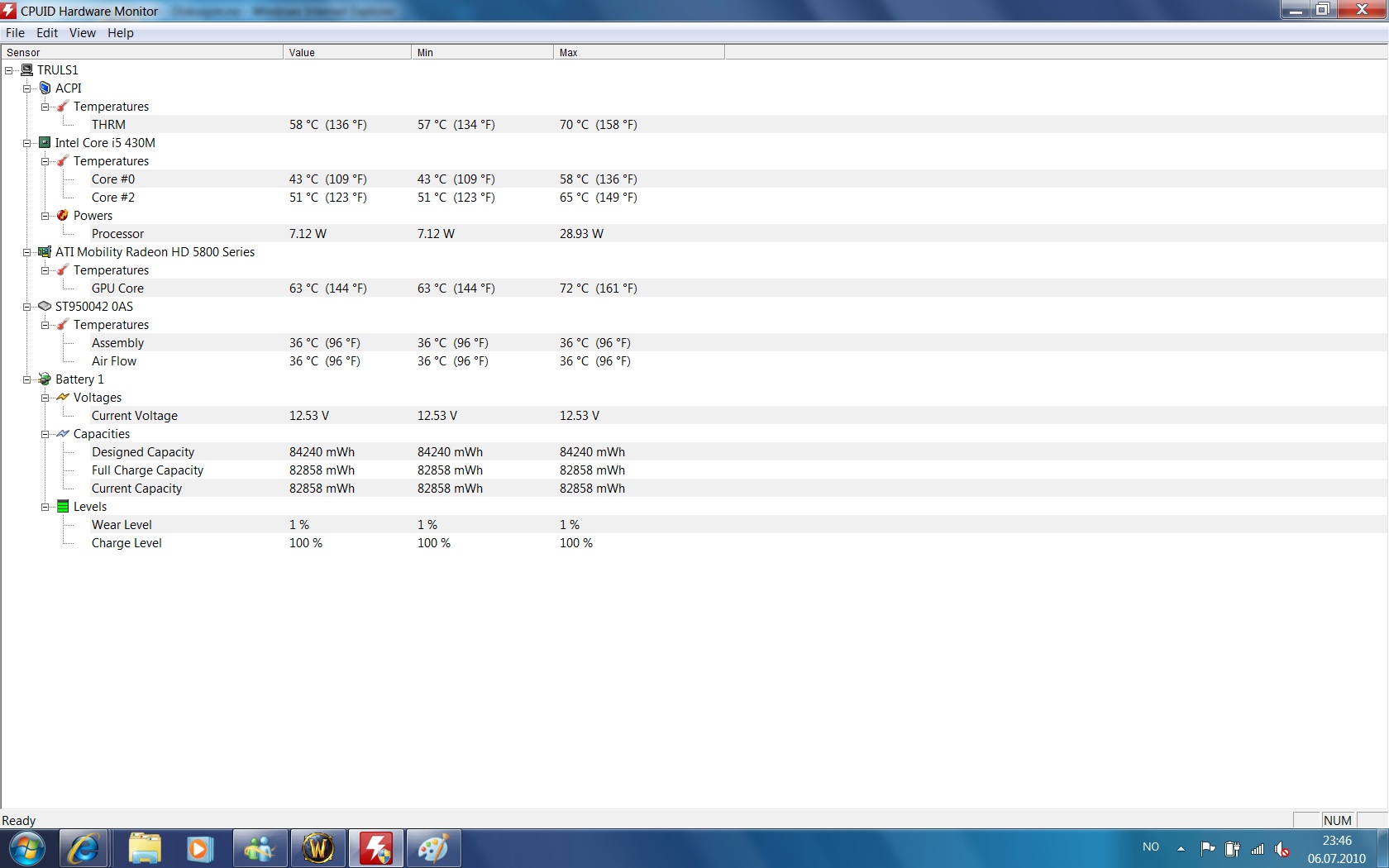This screenshot has width=1389, height=868.
Task: Click the green Levels icon
Action: [x=63, y=507]
